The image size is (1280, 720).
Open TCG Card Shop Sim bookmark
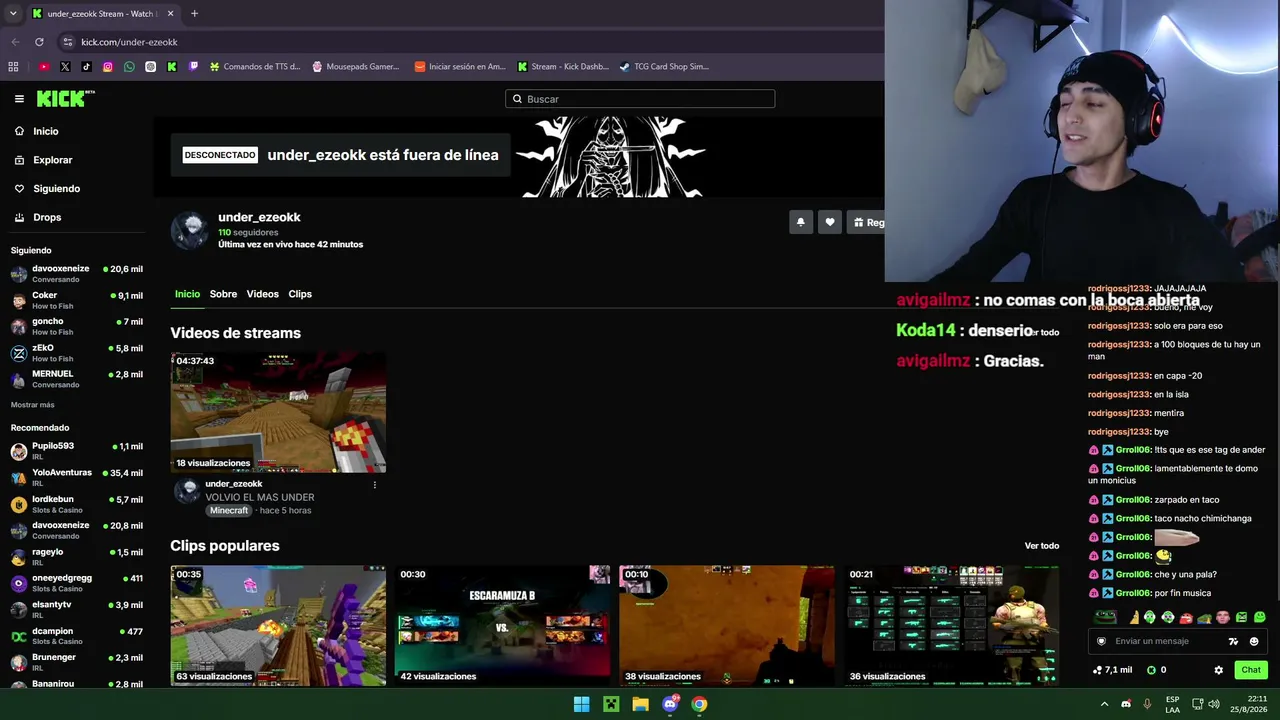click(664, 67)
